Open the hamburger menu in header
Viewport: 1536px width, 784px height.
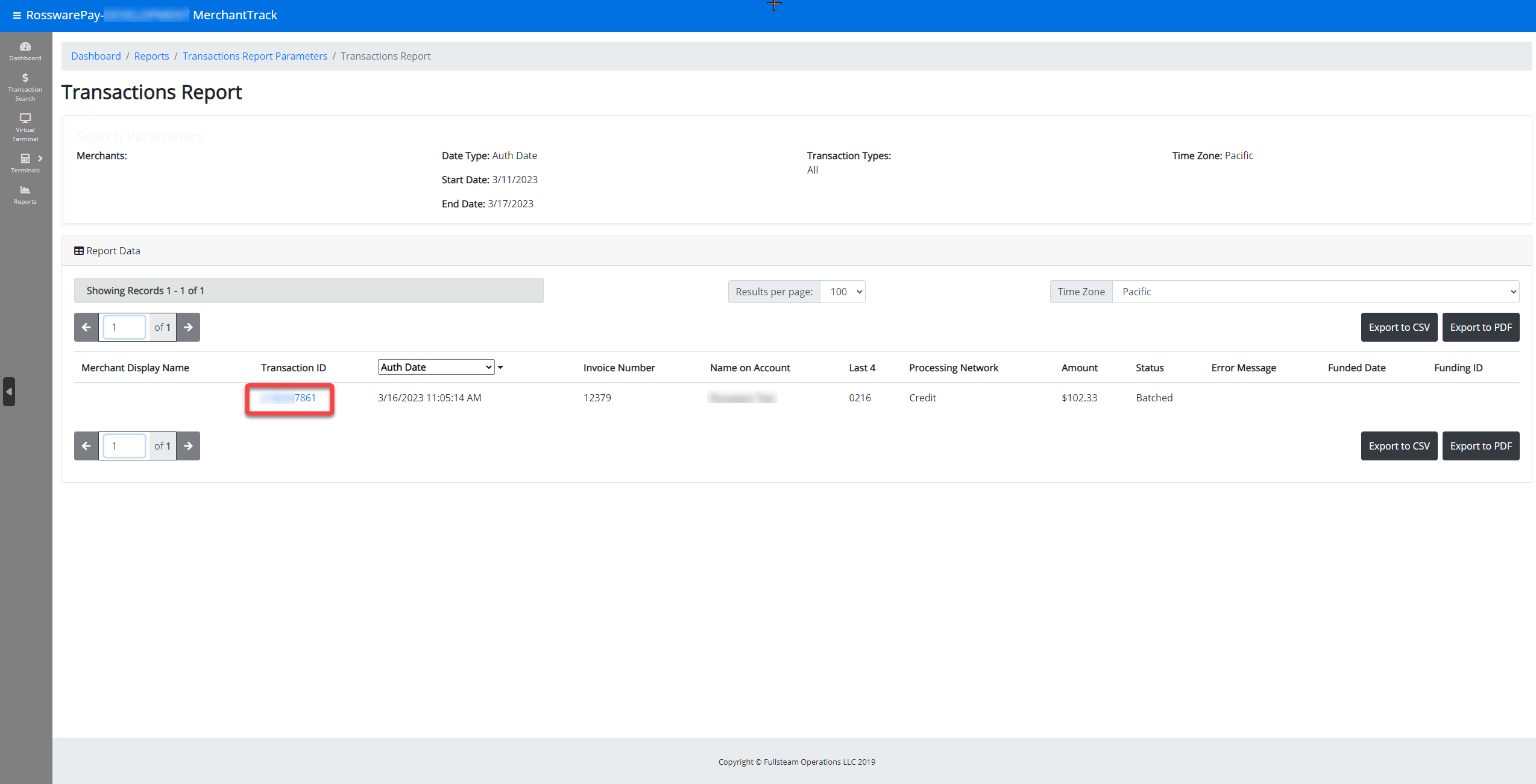(17, 16)
